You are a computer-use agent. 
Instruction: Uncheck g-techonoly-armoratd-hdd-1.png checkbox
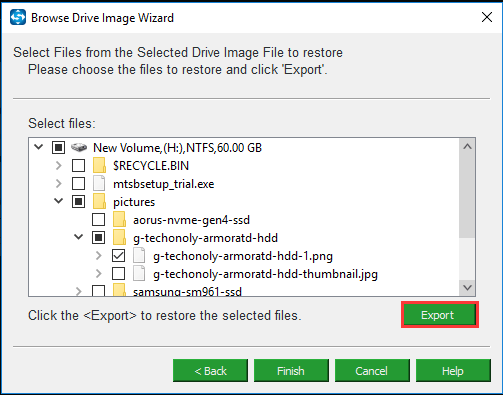[x=118, y=255]
